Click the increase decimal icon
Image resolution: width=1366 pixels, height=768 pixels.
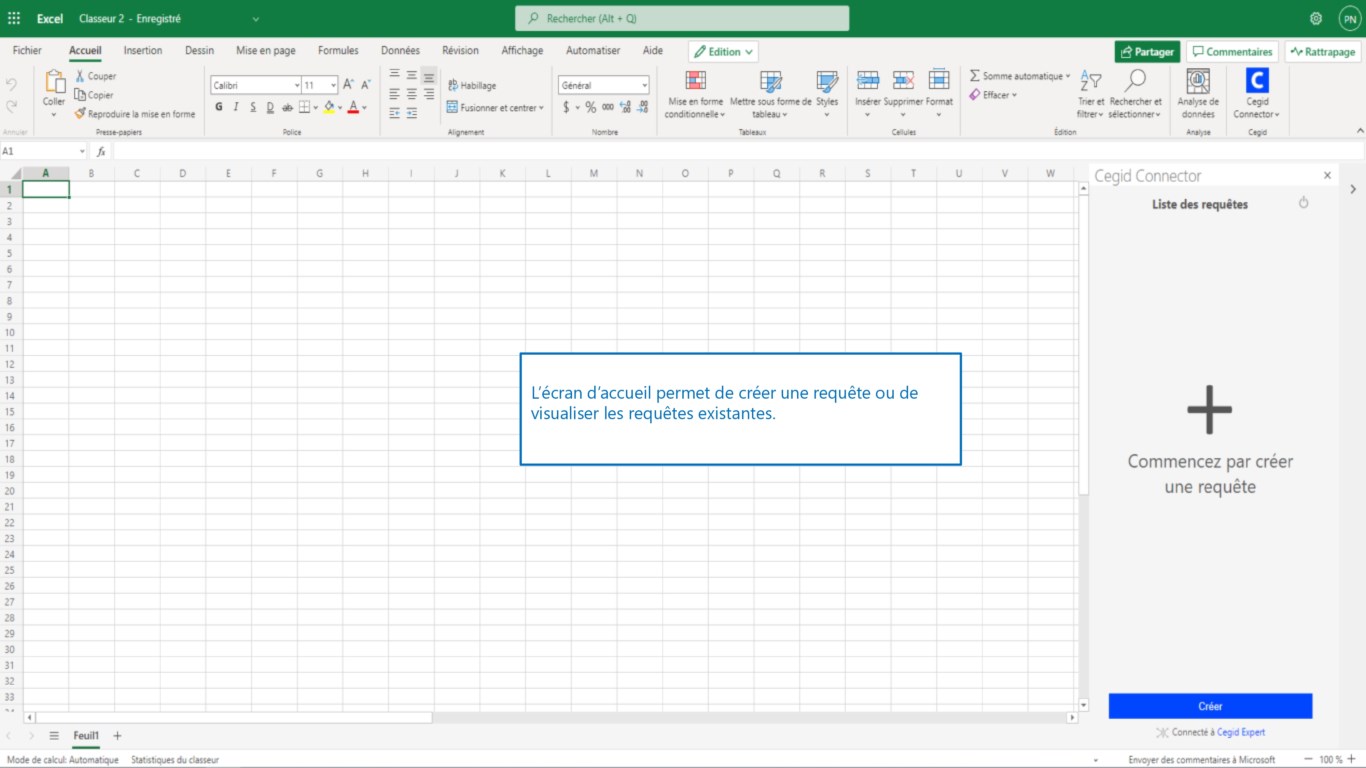pyautogui.click(x=625, y=107)
